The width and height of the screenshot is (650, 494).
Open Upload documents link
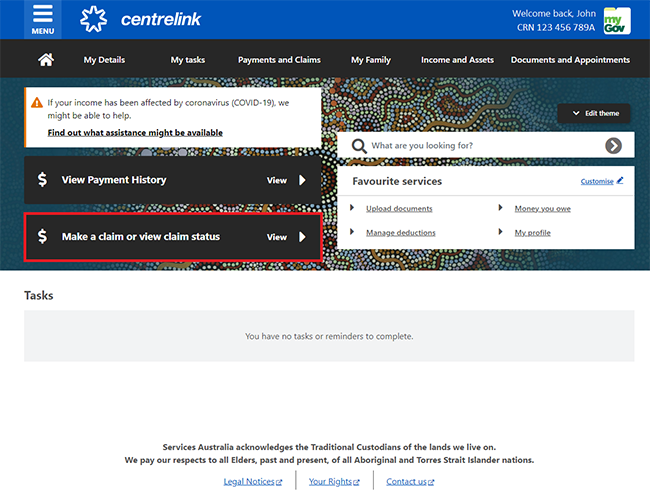pos(399,208)
